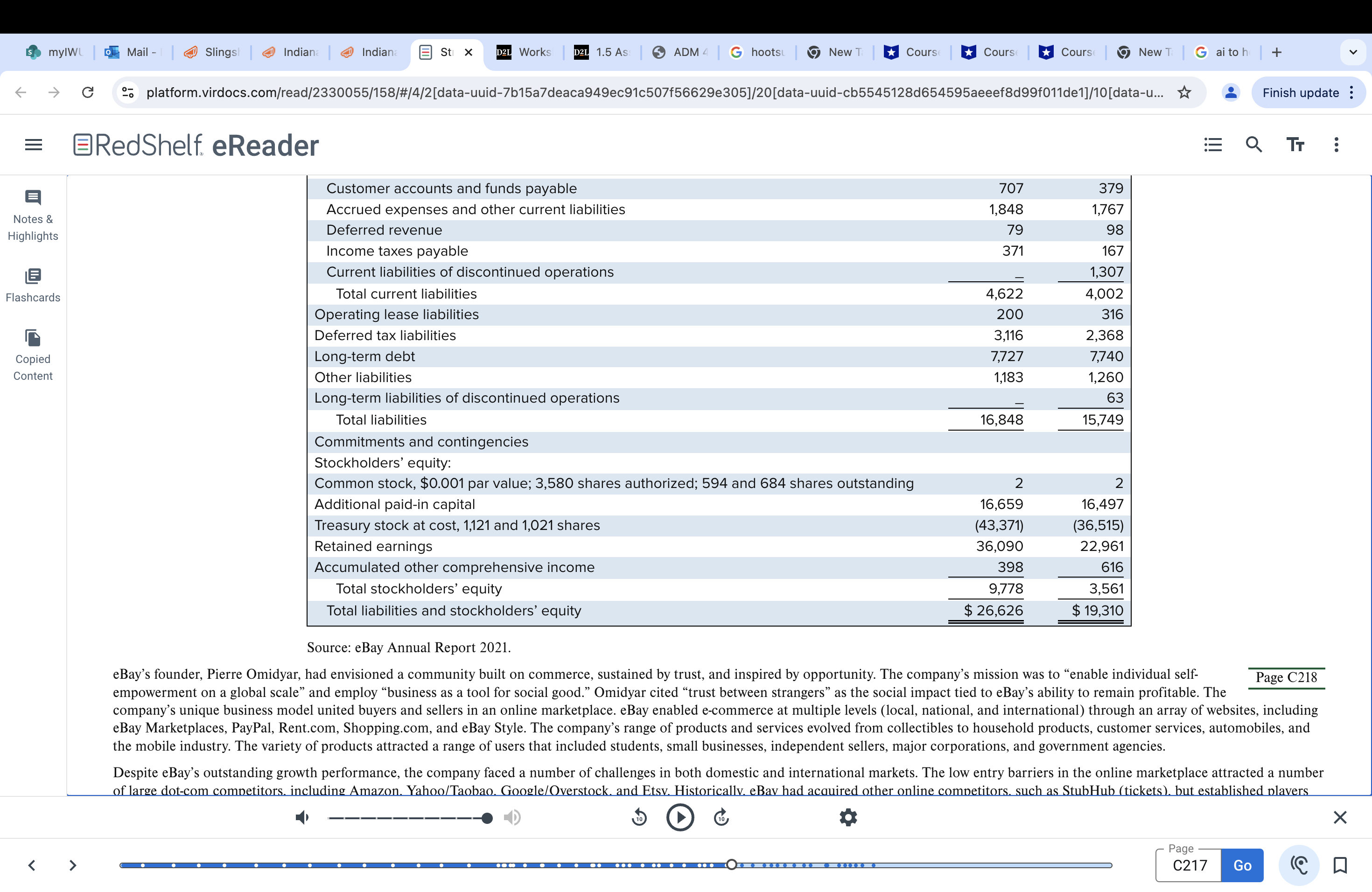The width and height of the screenshot is (1372, 892).
Task: Open the text display settings
Action: [x=1295, y=145]
